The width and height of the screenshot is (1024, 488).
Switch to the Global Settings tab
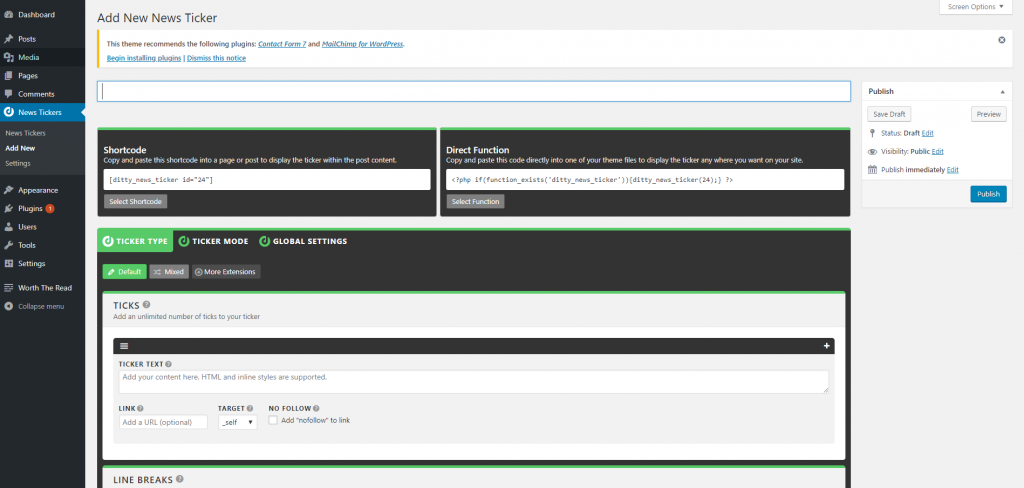tap(303, 241)
